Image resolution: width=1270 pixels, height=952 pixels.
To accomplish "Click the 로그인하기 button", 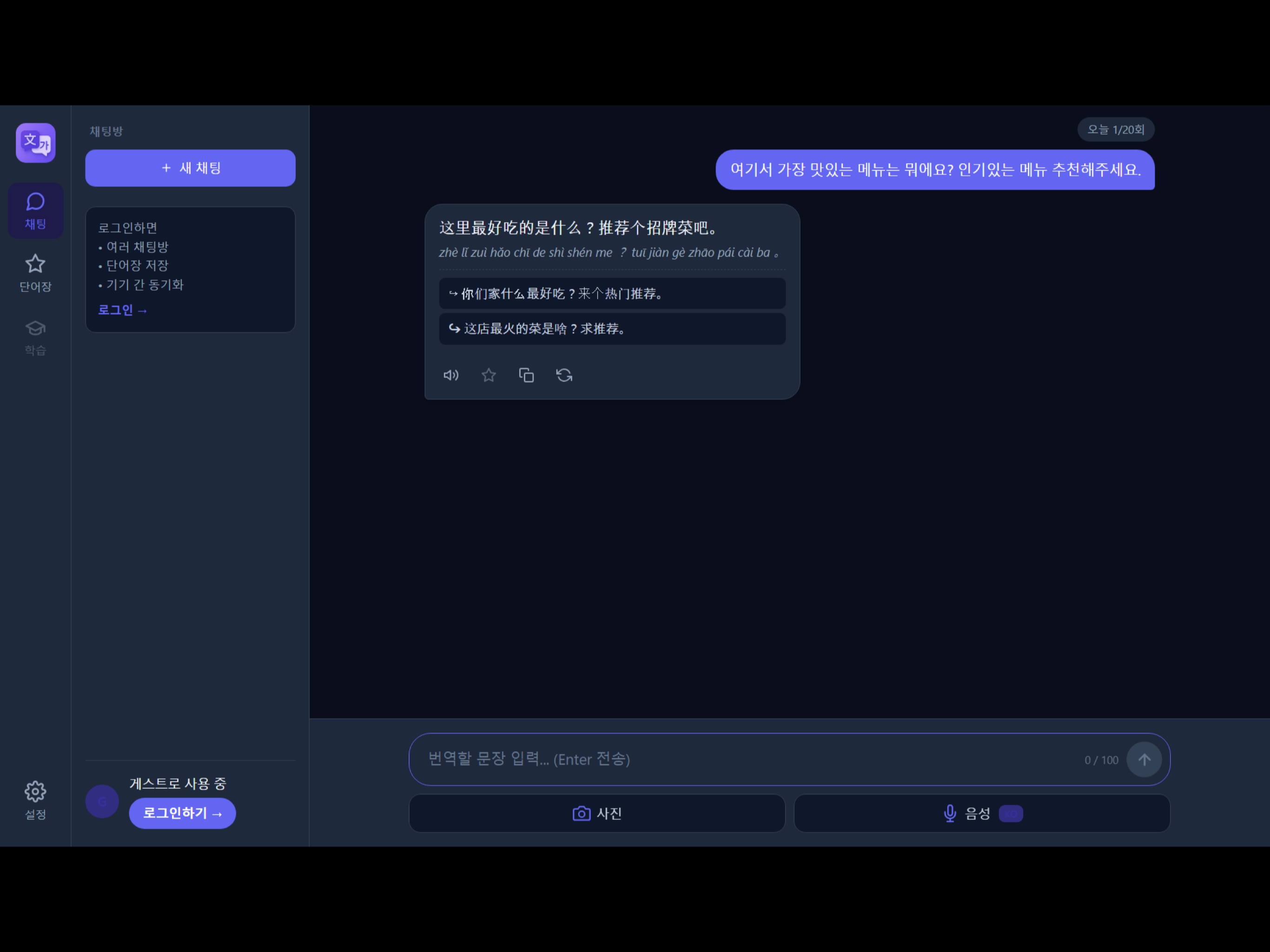I will pyautogui.click(x=183, y=813).
